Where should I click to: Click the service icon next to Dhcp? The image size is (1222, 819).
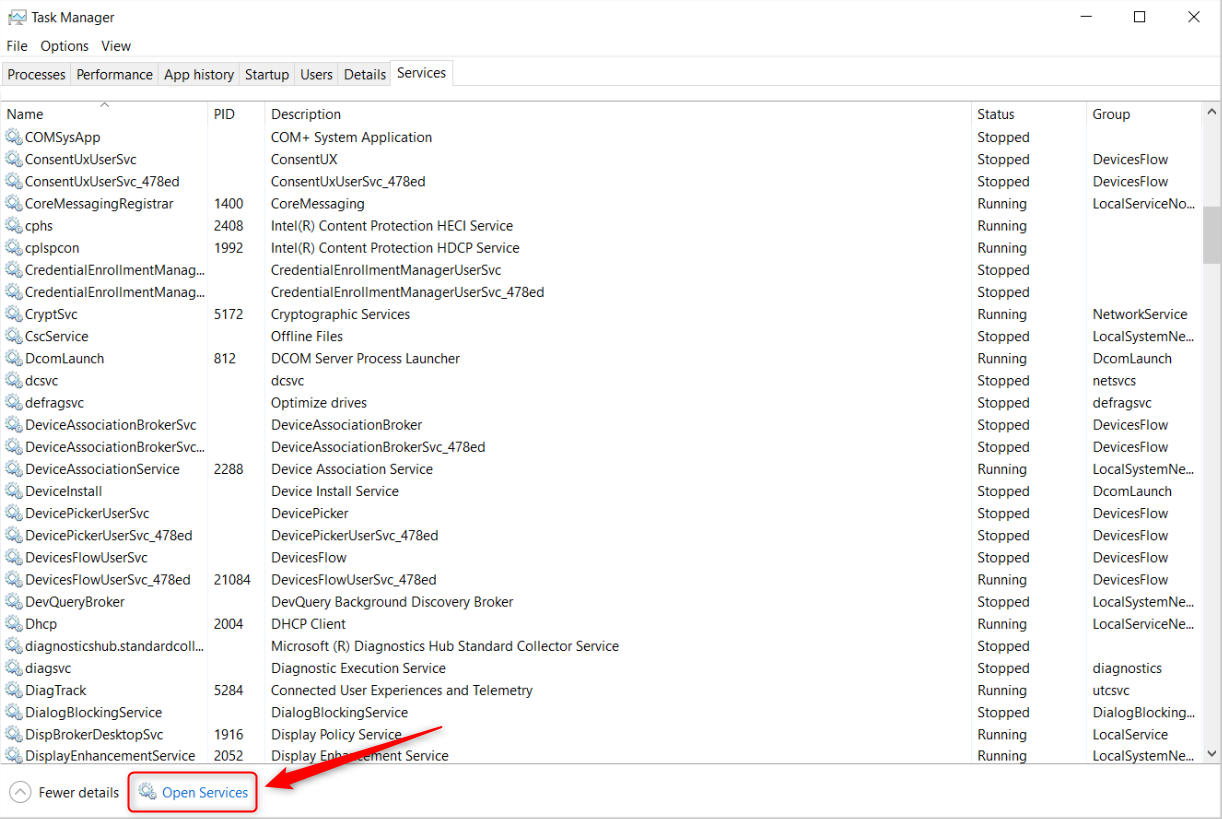tap(14, 624)
